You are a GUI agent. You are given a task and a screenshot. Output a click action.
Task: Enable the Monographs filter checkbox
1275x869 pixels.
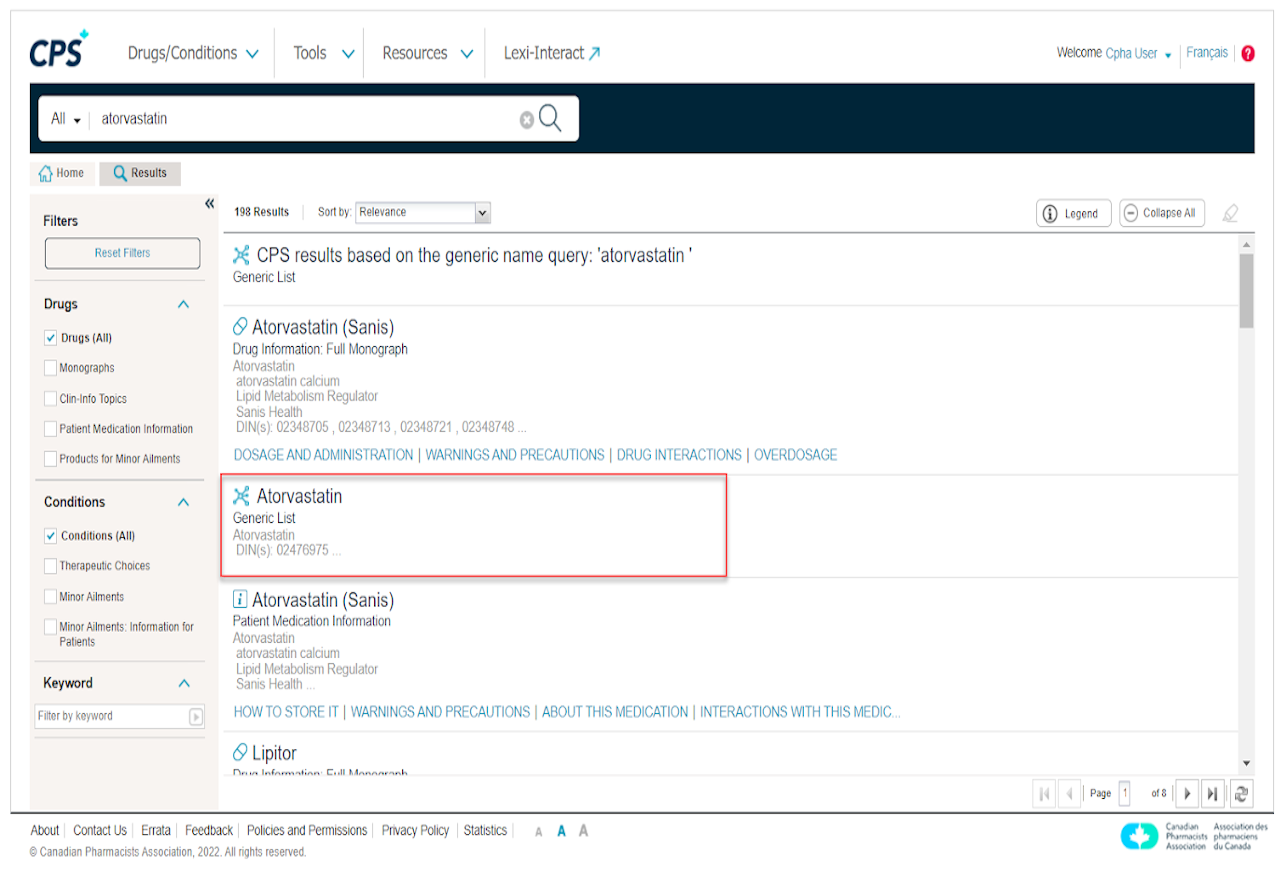click(51, 368)
